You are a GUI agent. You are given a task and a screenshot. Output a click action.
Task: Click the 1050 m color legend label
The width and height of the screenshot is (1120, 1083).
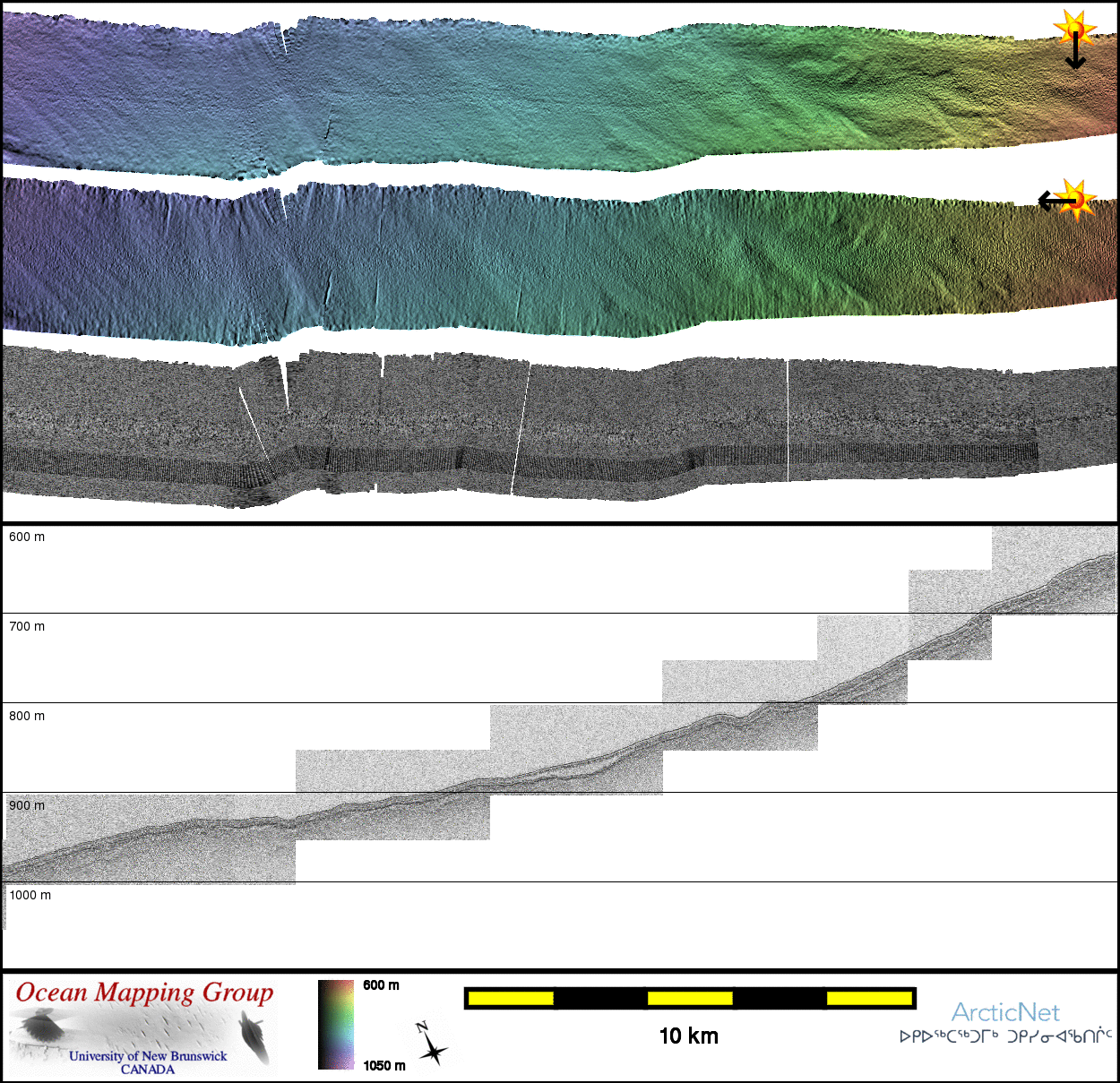(384, 1065)
